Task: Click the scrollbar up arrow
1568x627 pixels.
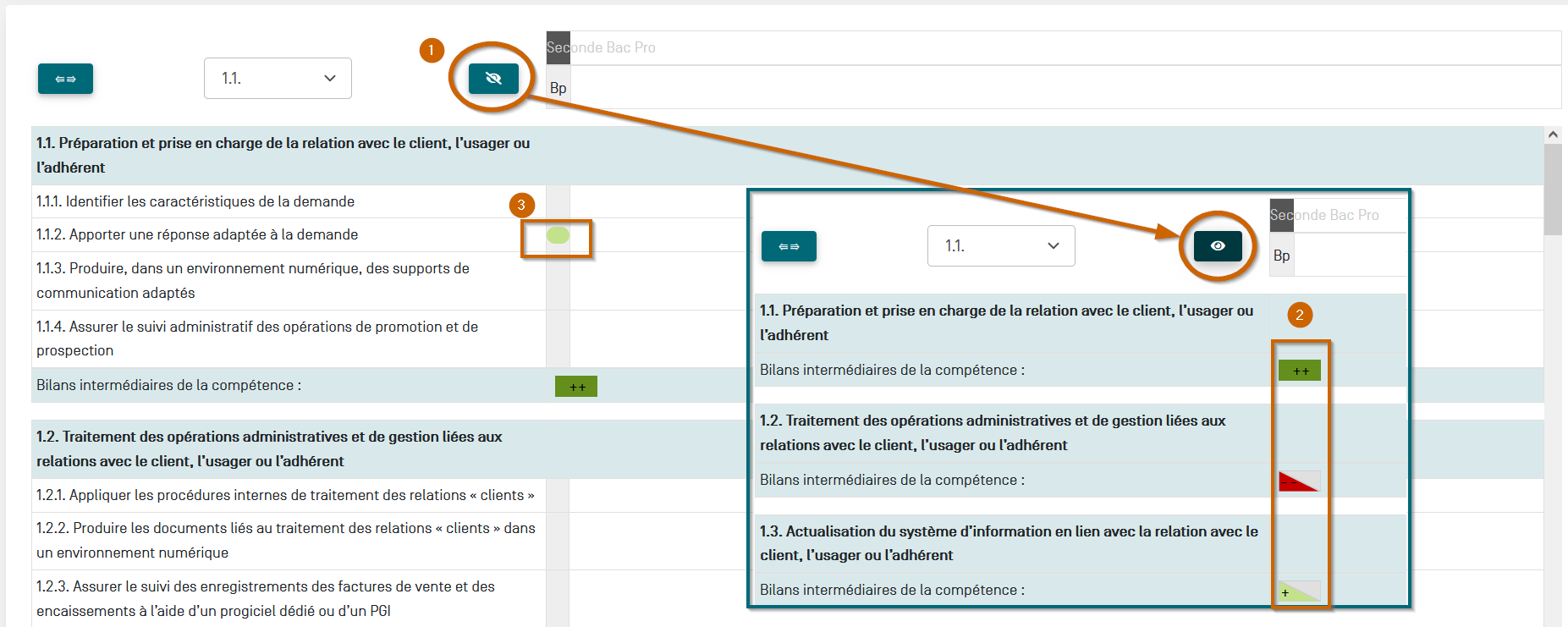Action: 1553,135
